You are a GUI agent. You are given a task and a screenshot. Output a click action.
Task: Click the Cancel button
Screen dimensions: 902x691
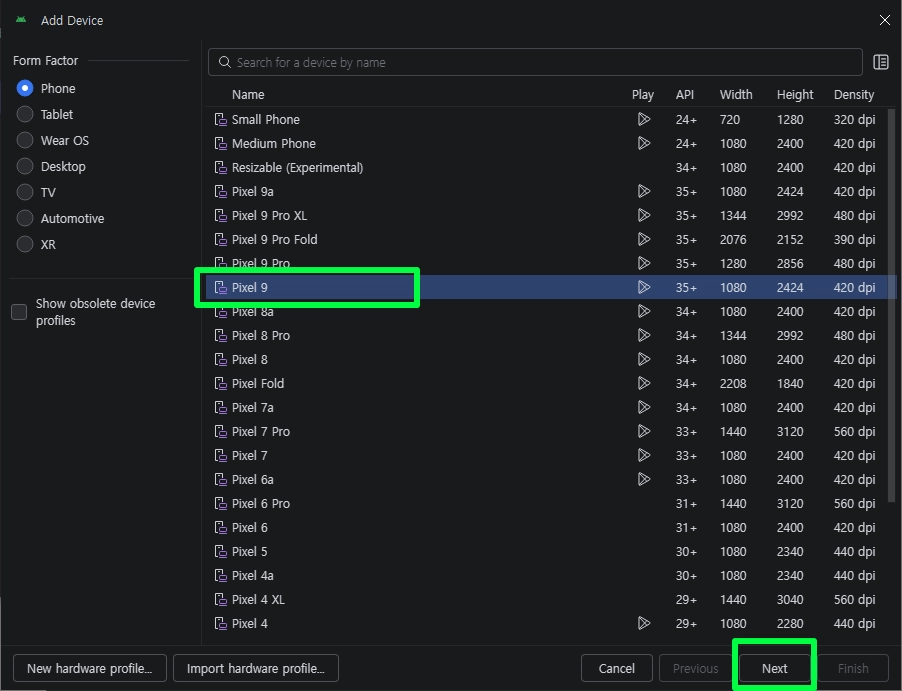click(617, 668)
